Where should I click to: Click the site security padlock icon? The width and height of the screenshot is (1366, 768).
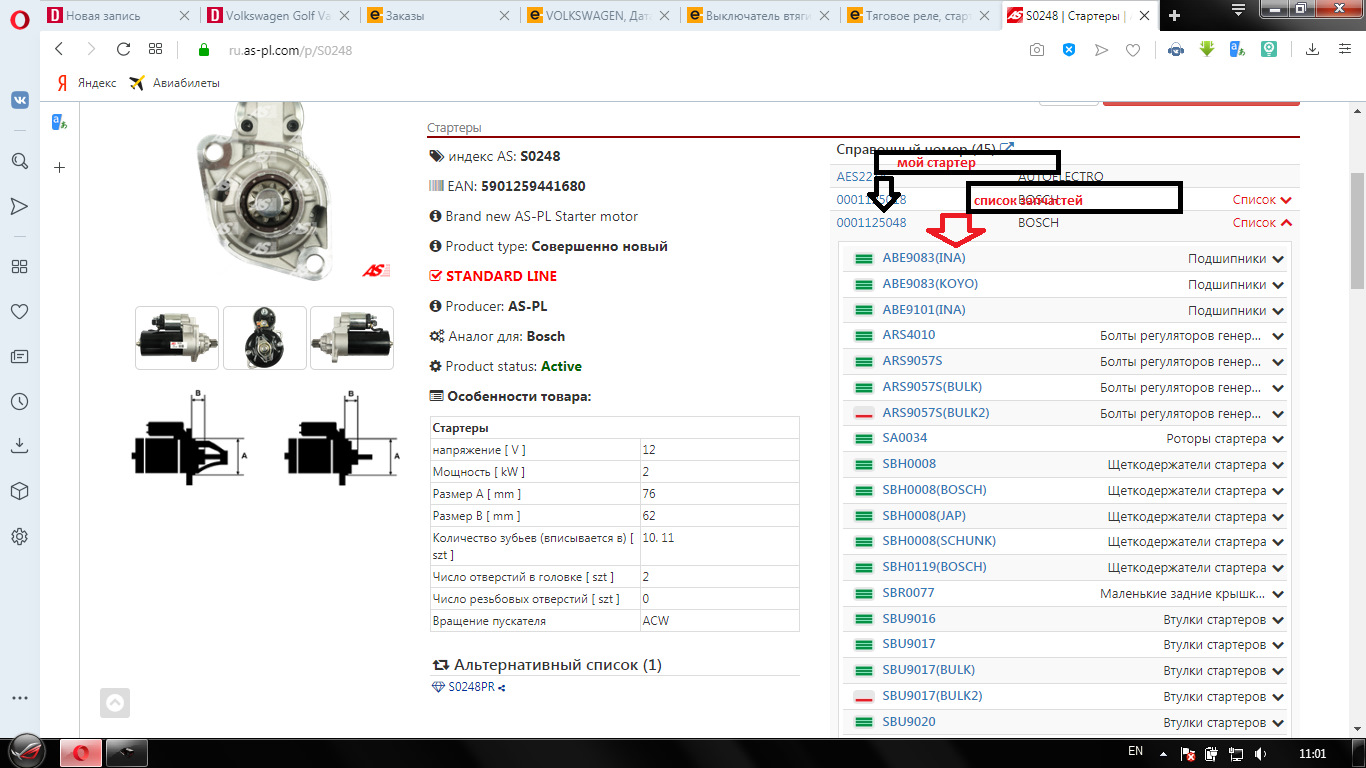[204, 50]
